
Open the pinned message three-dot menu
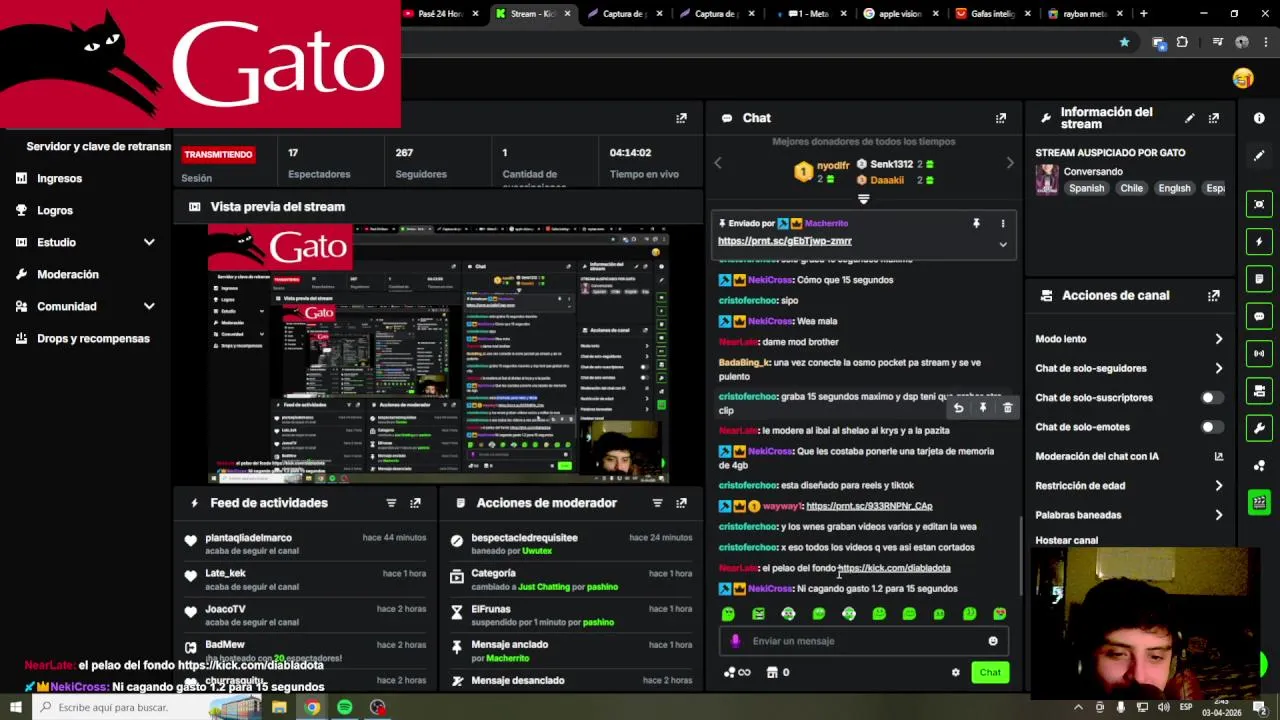[x=1003, y=223]
